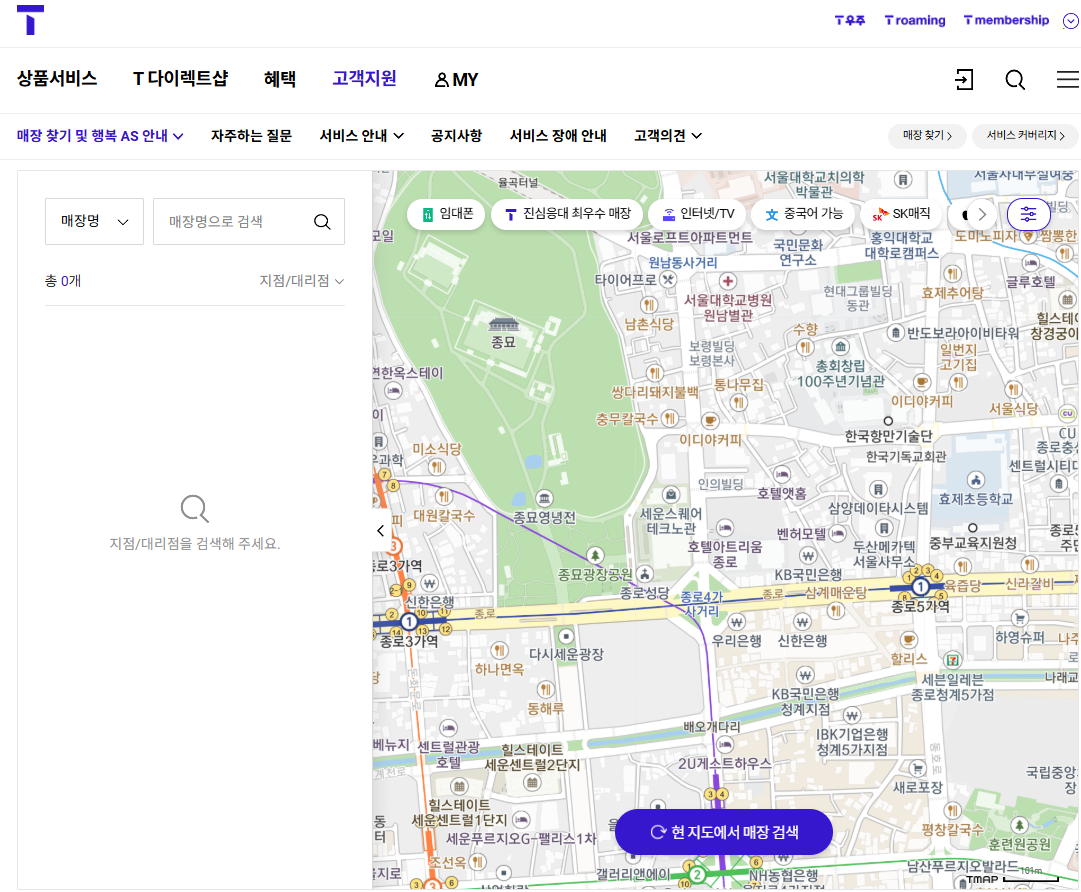Click the 효제초등학교 school marker

tap(976, 480)
